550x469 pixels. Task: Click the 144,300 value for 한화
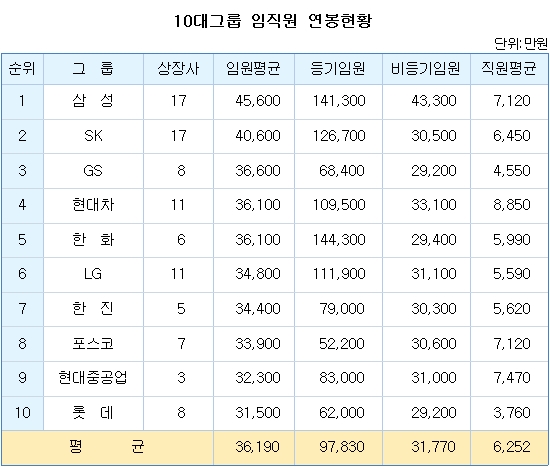[338, 240]
